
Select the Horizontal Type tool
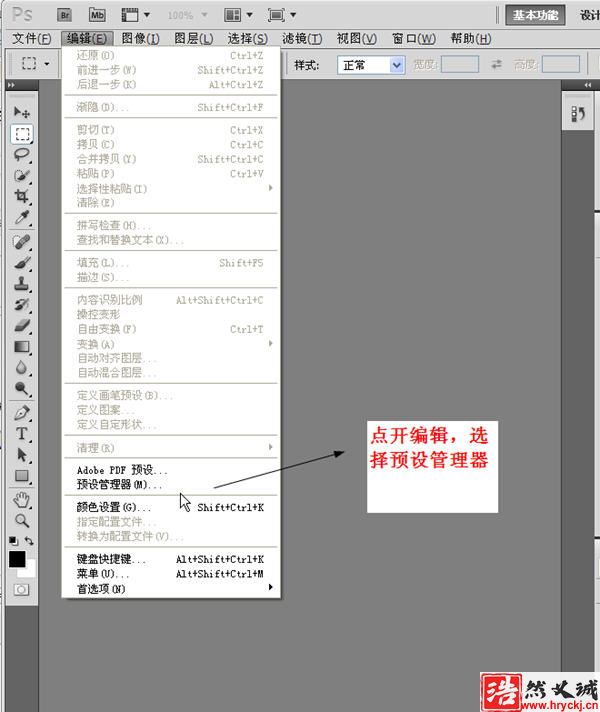click(x=21, y=434)
